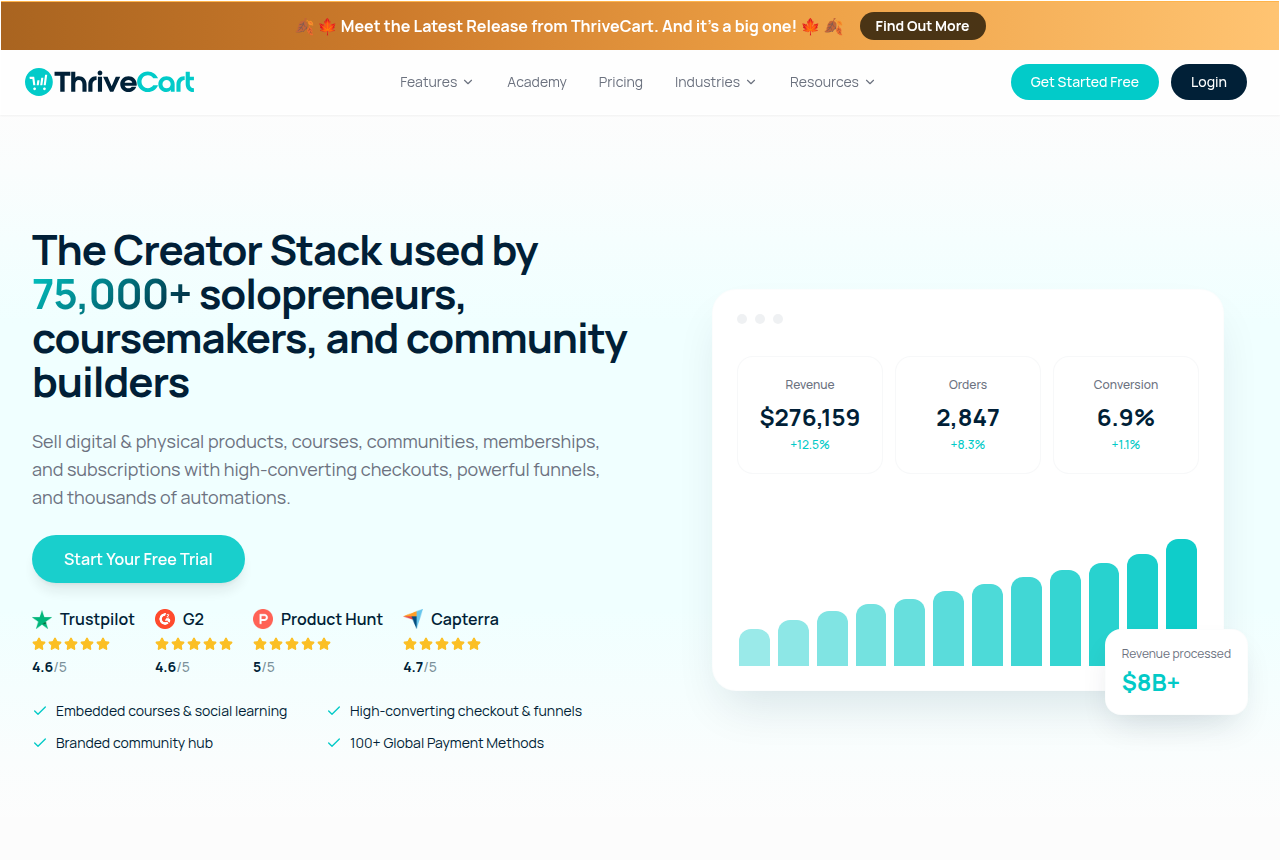Screen dimensions: 1280x860
Task: Click Find Out More in the banner
Action: [922, 26]
